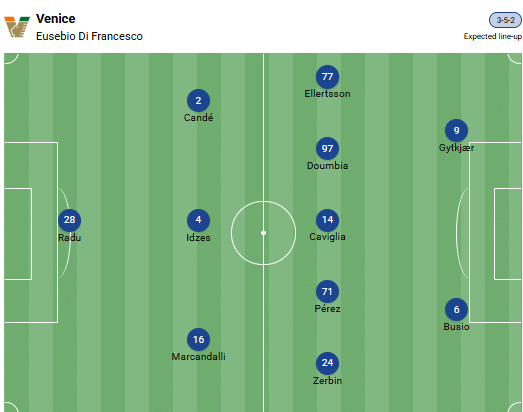
Task: Select Caviglia number 14 player marker
Action: coord(327,220)
